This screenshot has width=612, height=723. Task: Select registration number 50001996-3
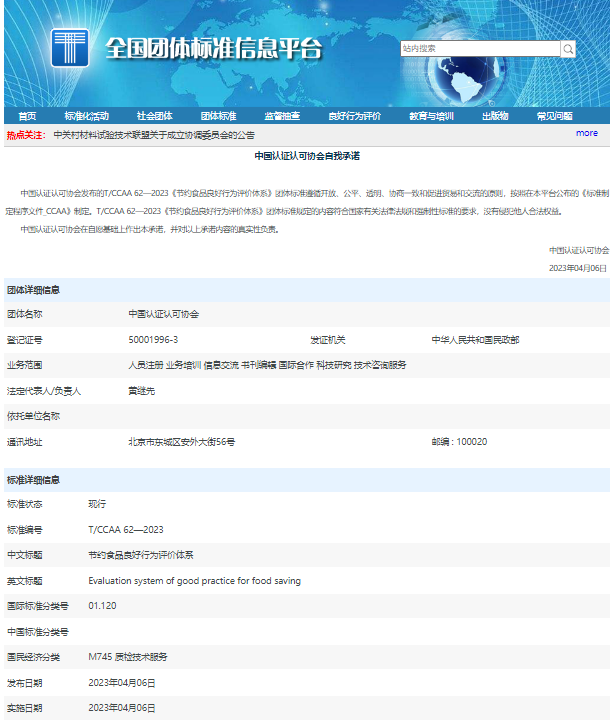coord(153,340)
